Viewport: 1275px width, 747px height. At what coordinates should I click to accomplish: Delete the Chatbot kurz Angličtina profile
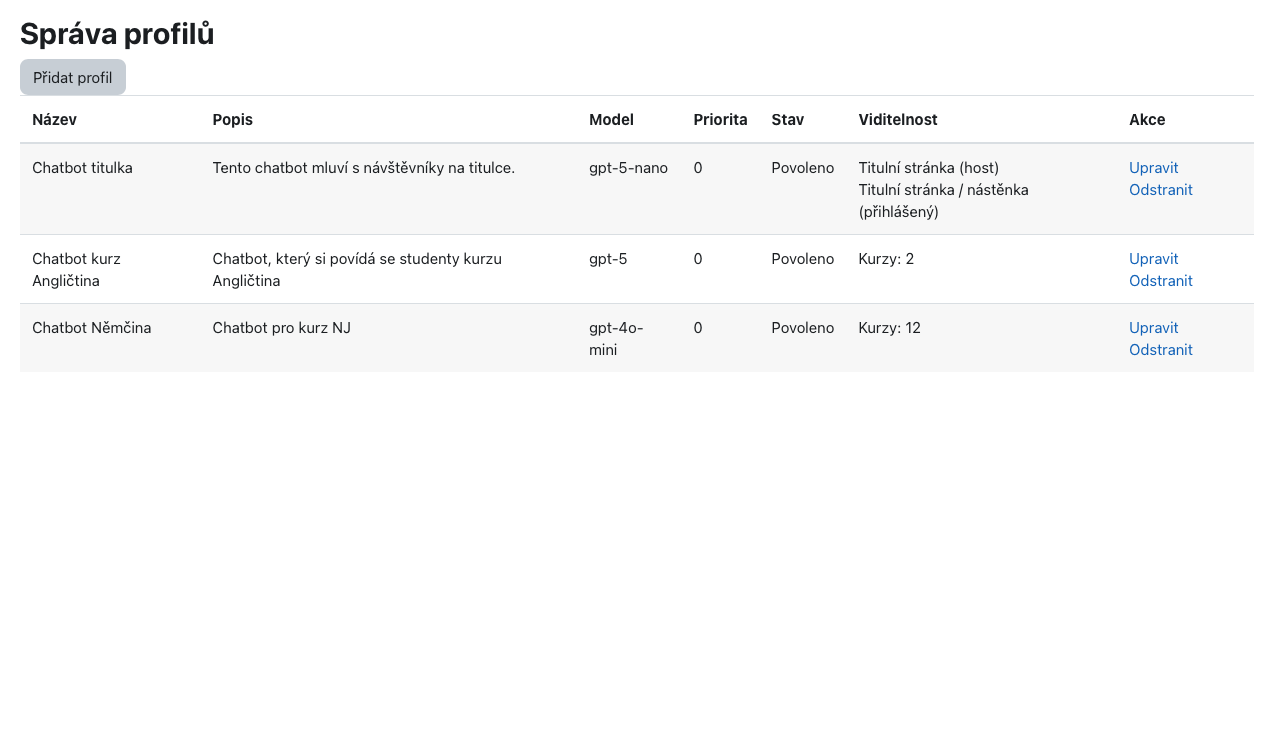pos(1160,281)
